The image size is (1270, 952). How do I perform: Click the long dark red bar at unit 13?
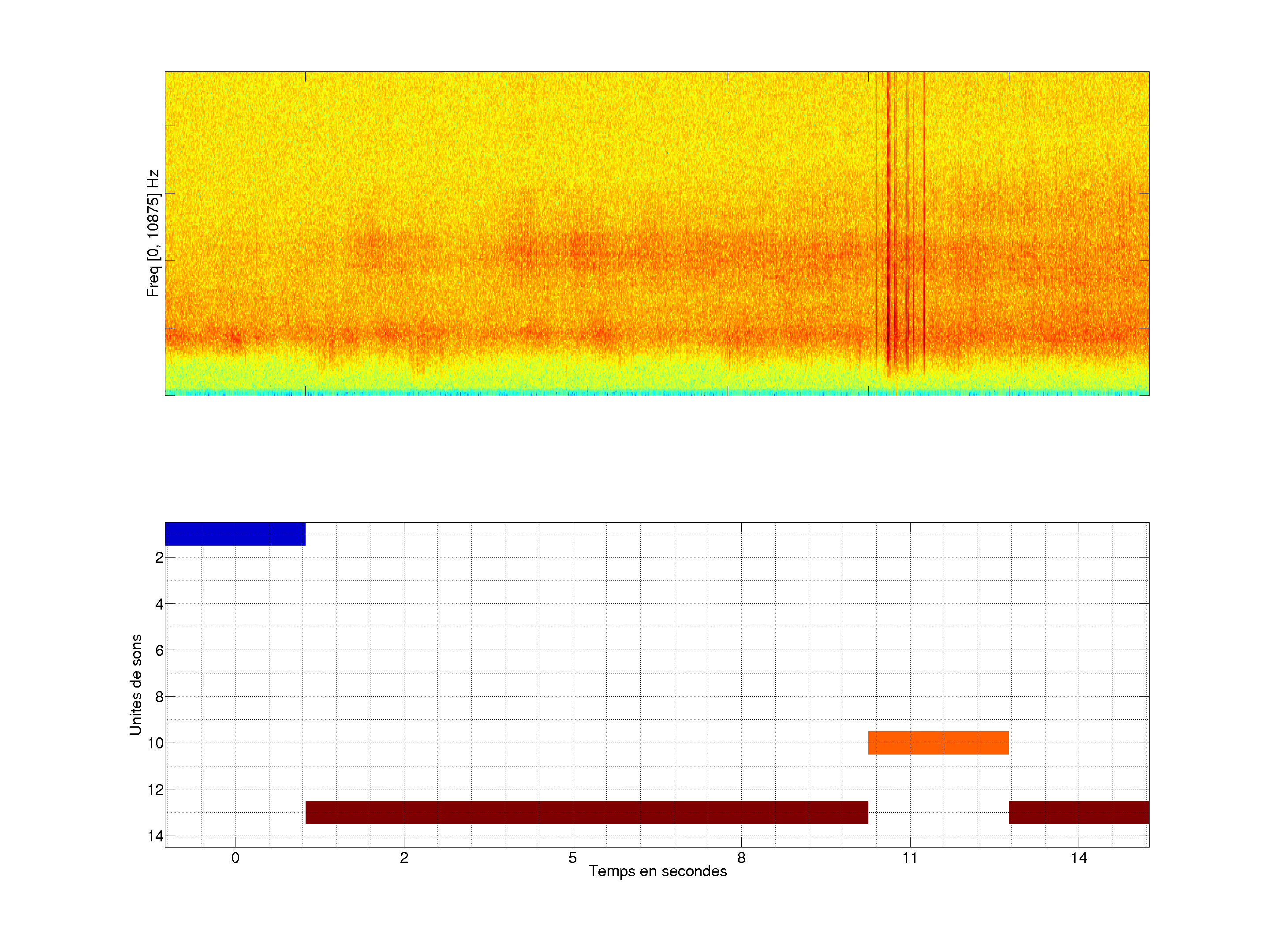586,812
